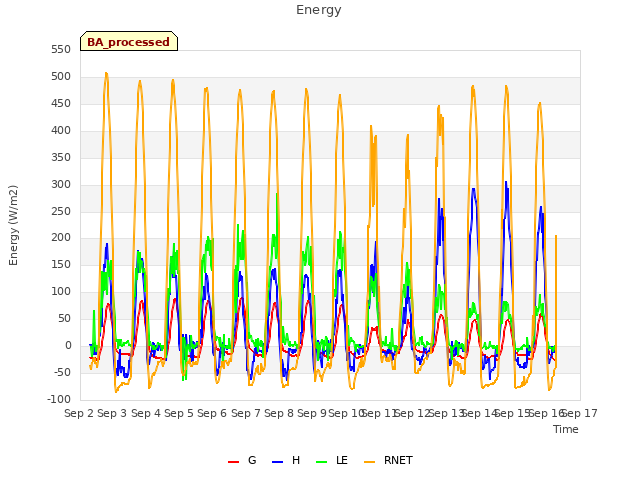The height and width of the screenshot is (480, 640).
Task: Click the blue H legend swatch
Action: (x=277, y=462)
